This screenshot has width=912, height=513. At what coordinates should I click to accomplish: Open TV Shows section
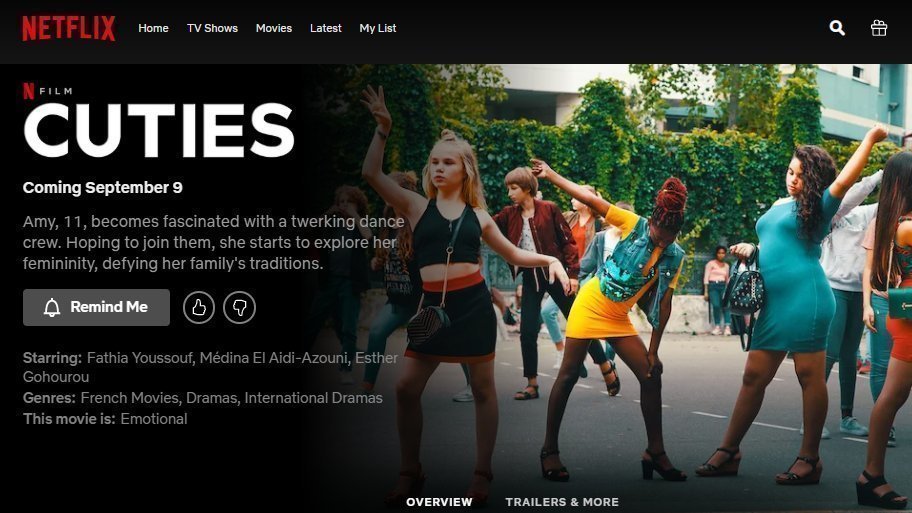212,28
